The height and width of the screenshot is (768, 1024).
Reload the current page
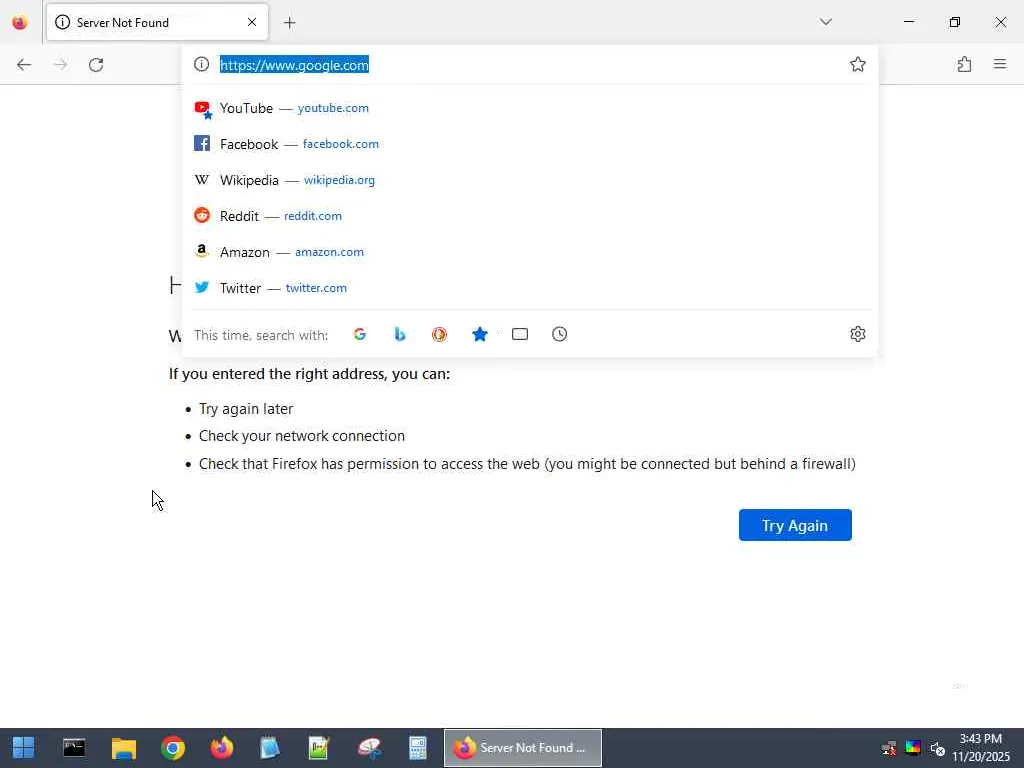96,65
